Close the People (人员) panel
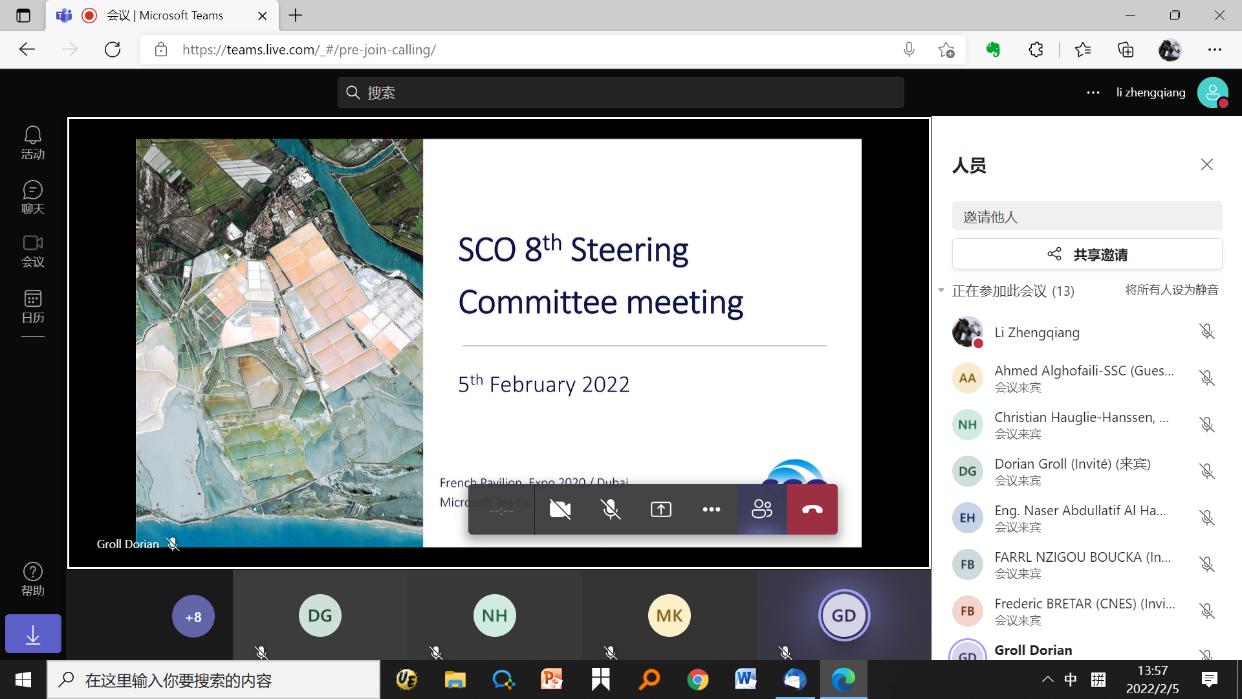Screen dimensions: 1242x699 coord(1207,165)
